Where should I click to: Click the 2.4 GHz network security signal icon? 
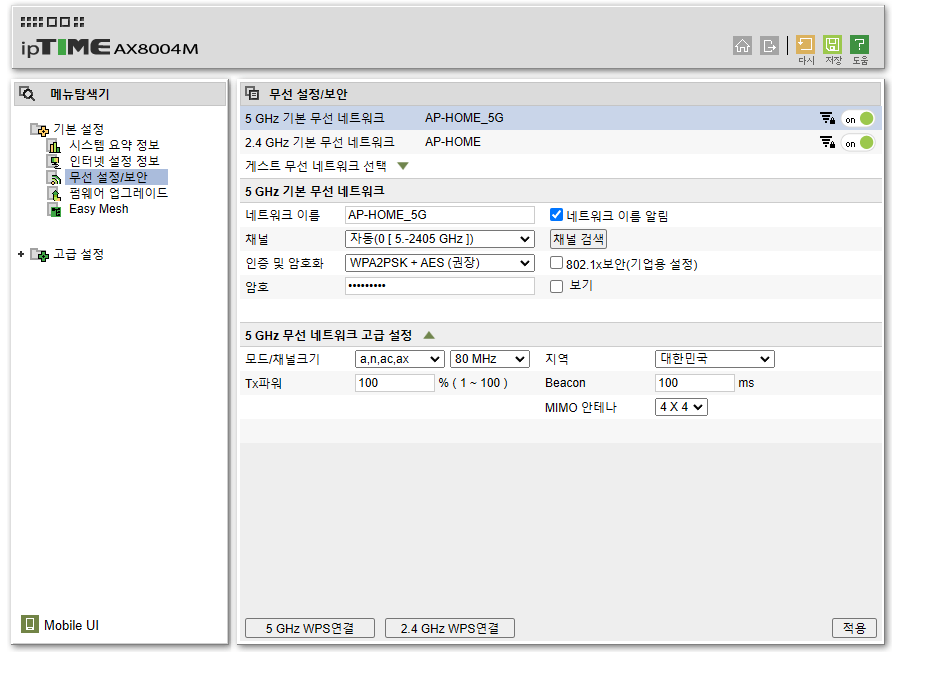pyautogui.click(x=827, y=142)
